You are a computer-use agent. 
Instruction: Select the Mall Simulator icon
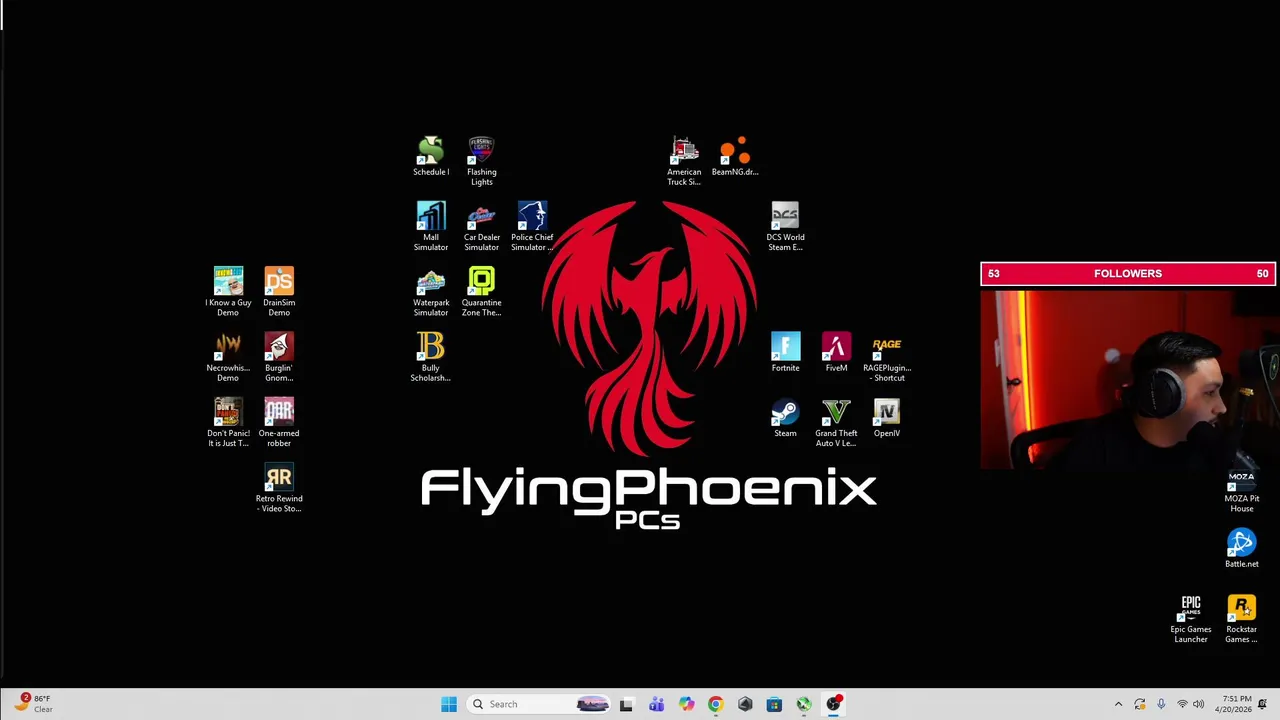pyautogui.click(x=431, y=227)
